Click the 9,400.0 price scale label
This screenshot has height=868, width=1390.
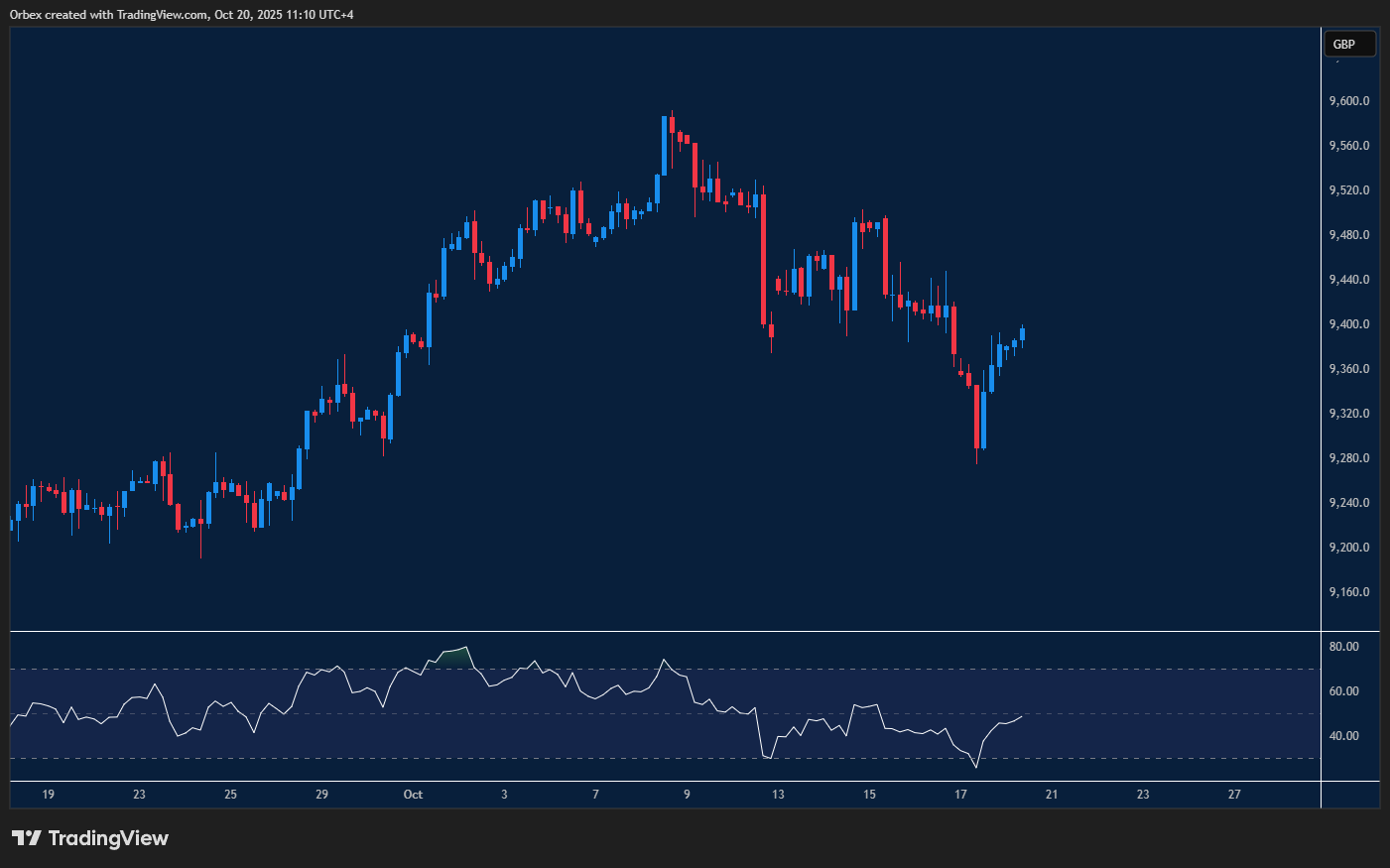click(x=1349, y=324)
